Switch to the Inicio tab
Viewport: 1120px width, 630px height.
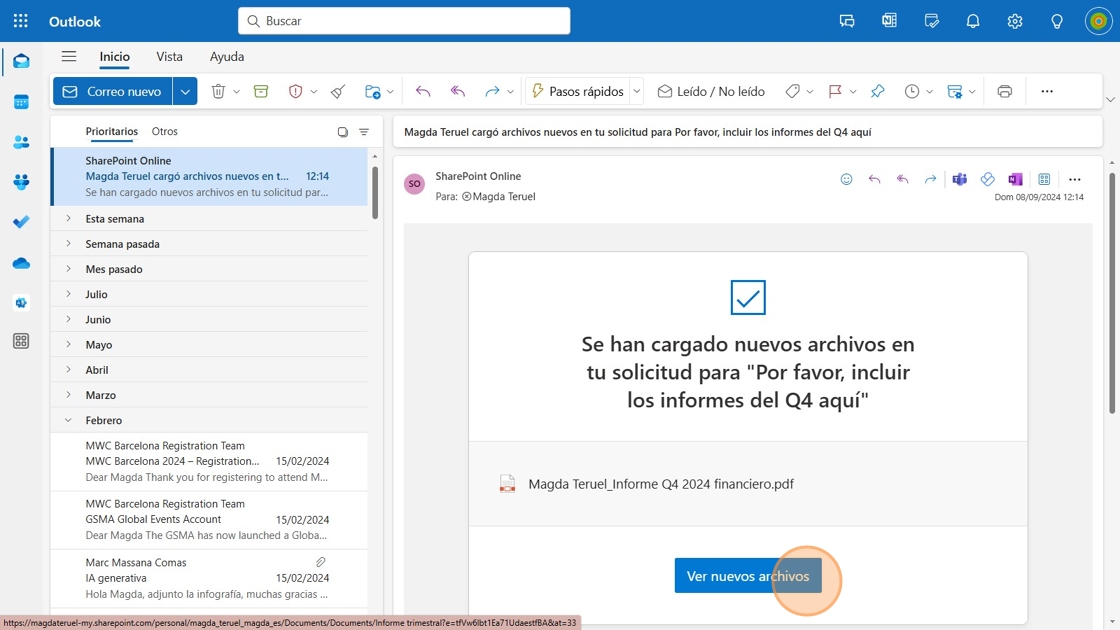tap(114, 56)
